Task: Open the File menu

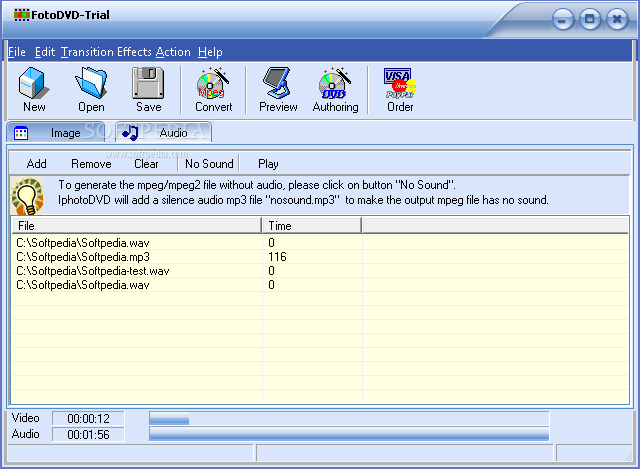Action: click(x=17, y=52)
